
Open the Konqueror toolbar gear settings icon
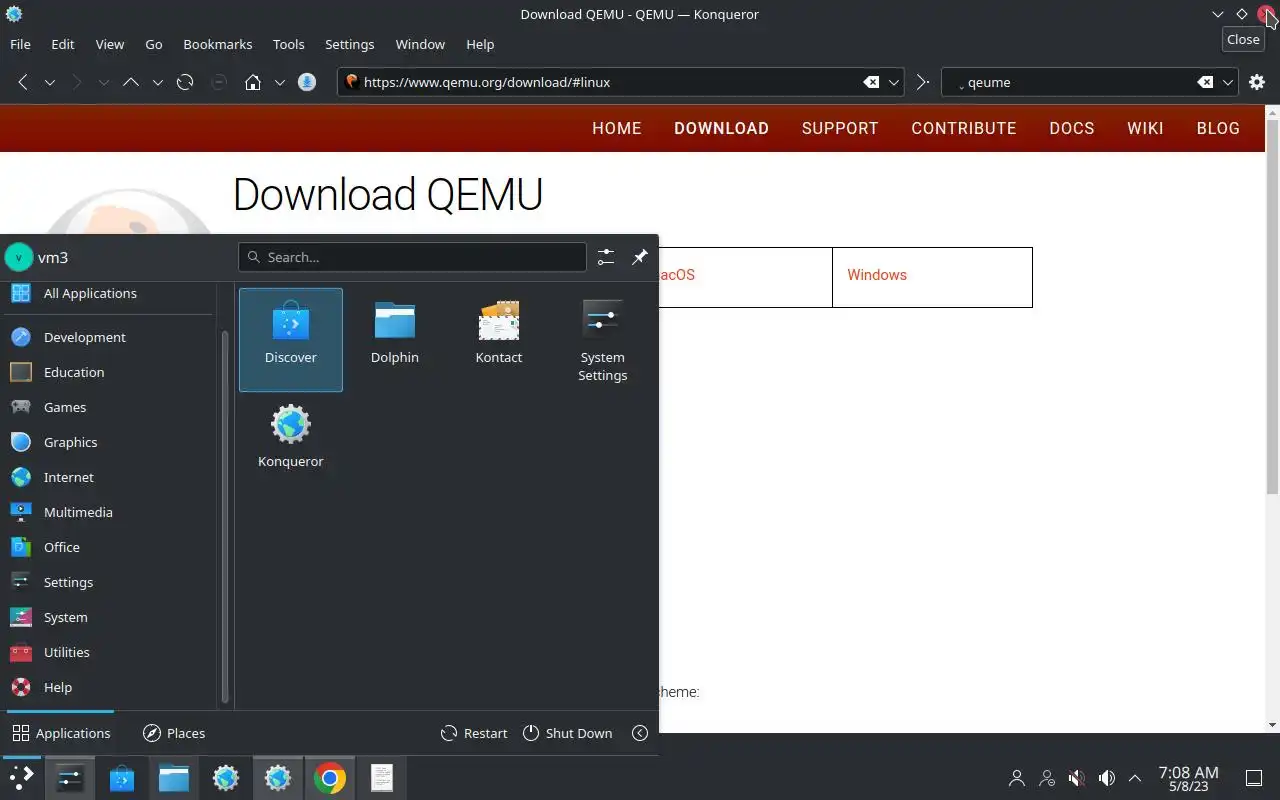point(1257,82)
